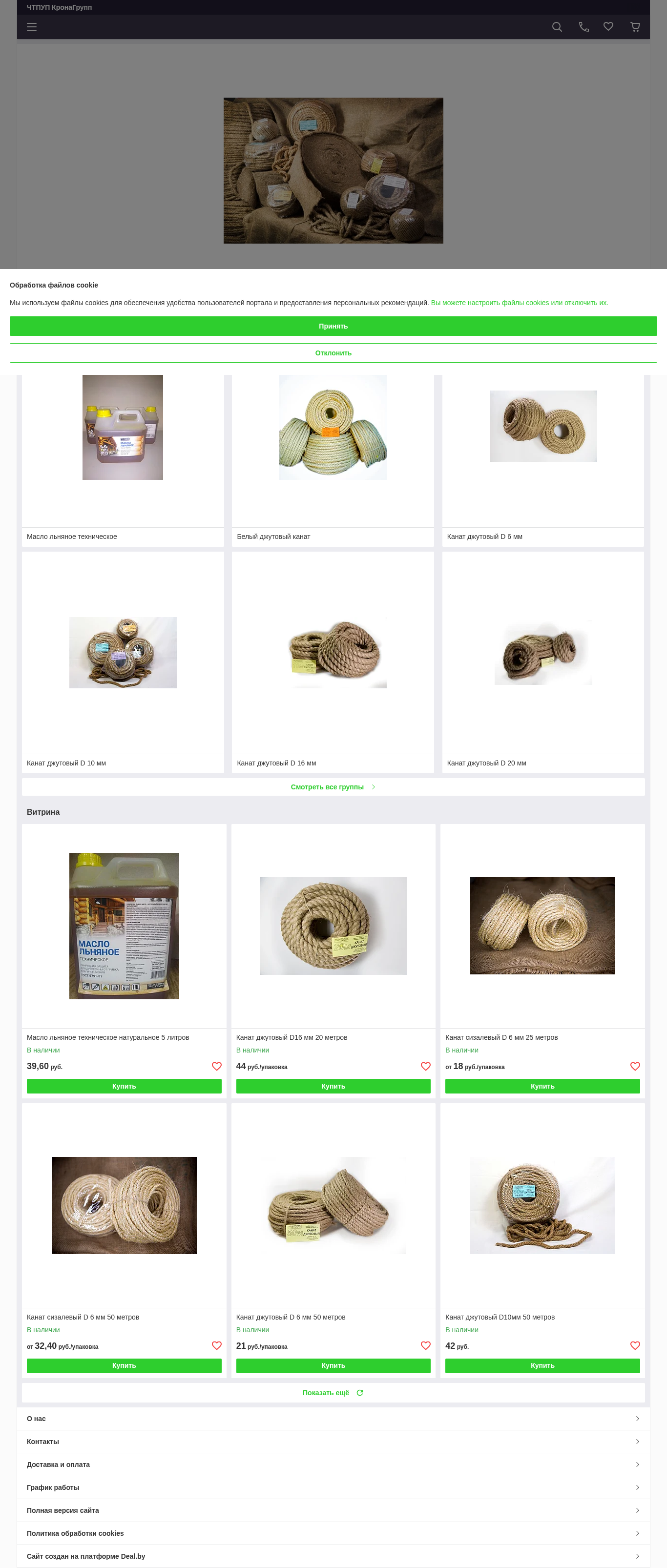Expand the О нас section
Viewport: 667px width, 1568px height.
click(x=333, y=1419)
